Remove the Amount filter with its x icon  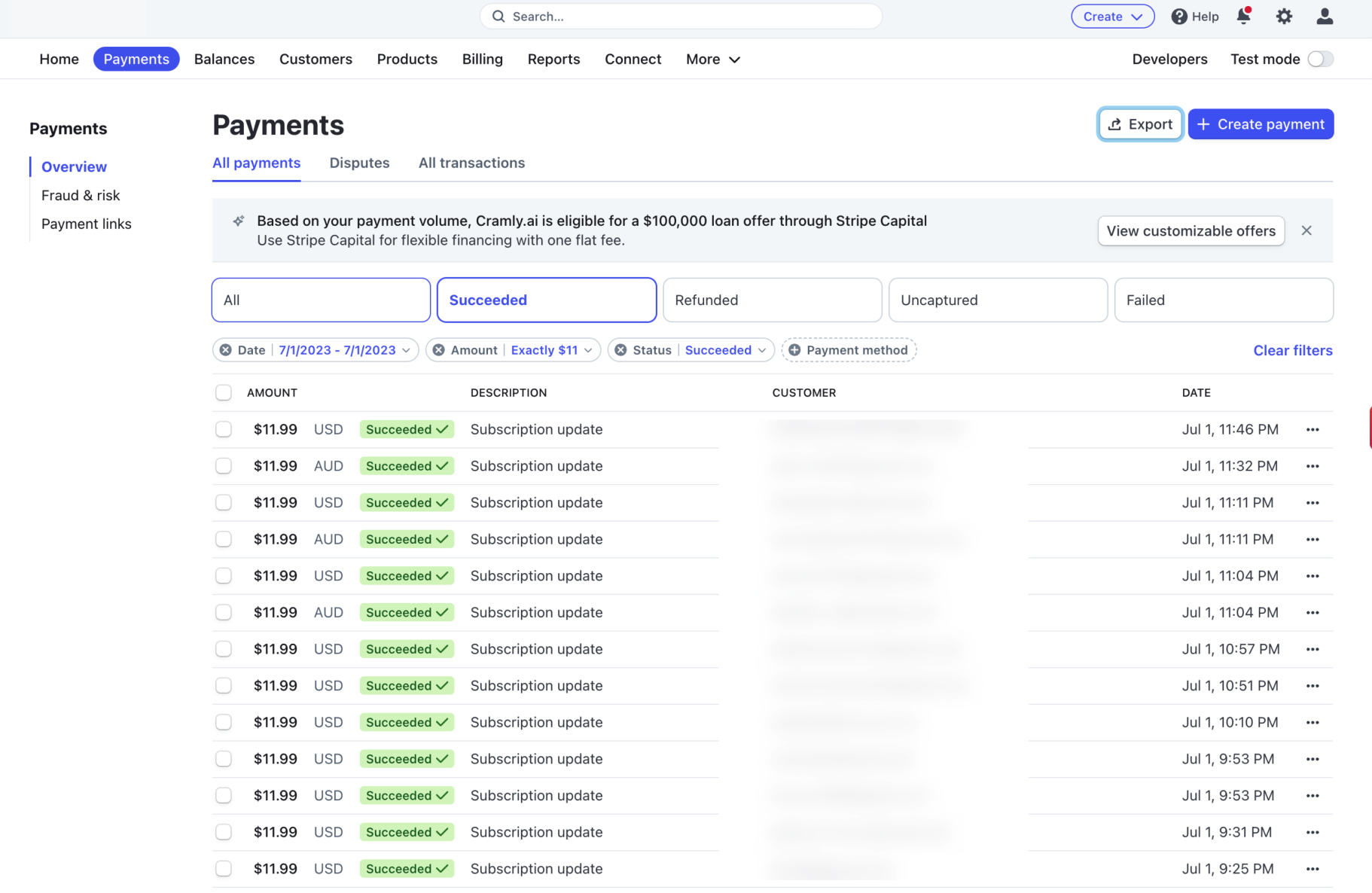pyautogui.click(x=438, y=350)
